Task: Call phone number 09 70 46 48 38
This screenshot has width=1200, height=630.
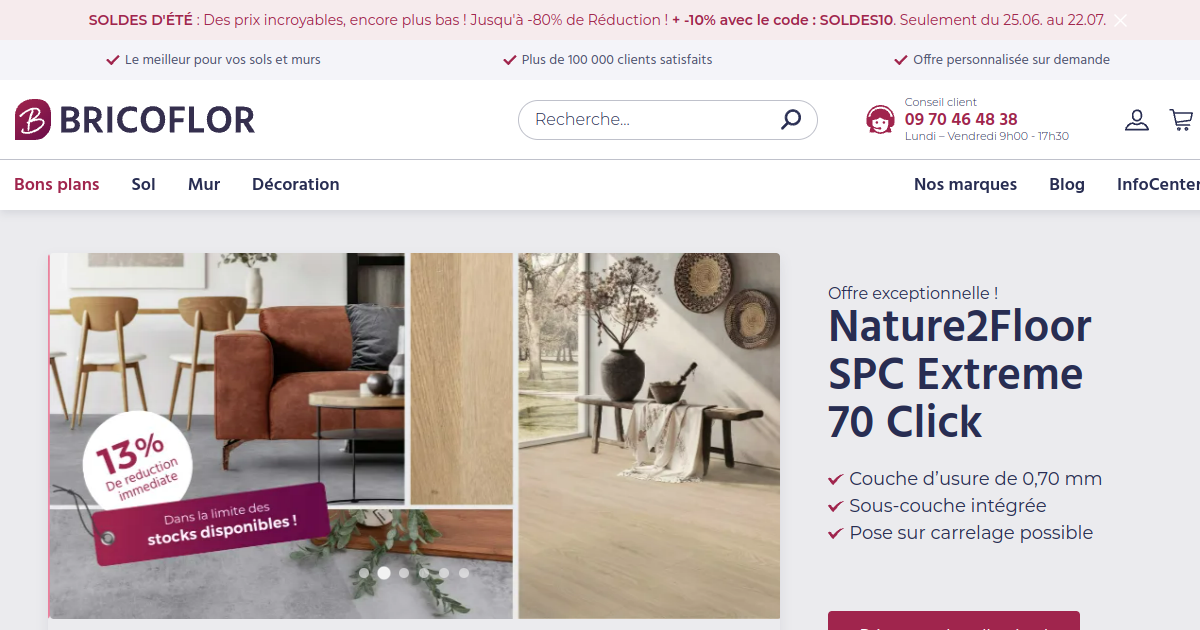Action: pyautogui.click(x=961, y=119)
